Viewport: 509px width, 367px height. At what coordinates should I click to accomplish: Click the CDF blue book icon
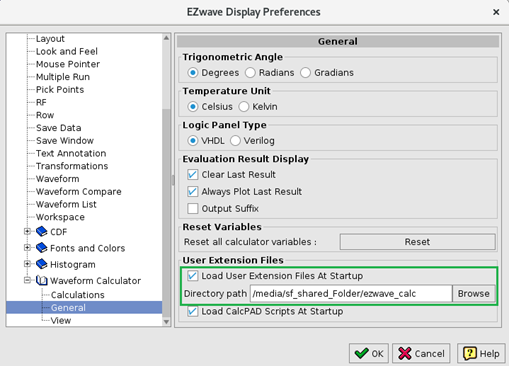[x=42, y=231]
